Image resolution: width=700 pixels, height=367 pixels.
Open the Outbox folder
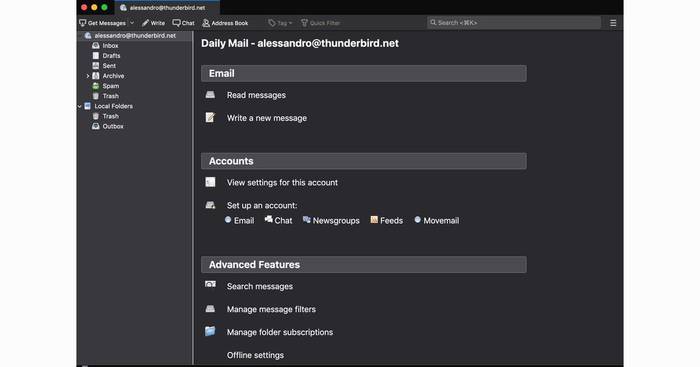(113, 126)
